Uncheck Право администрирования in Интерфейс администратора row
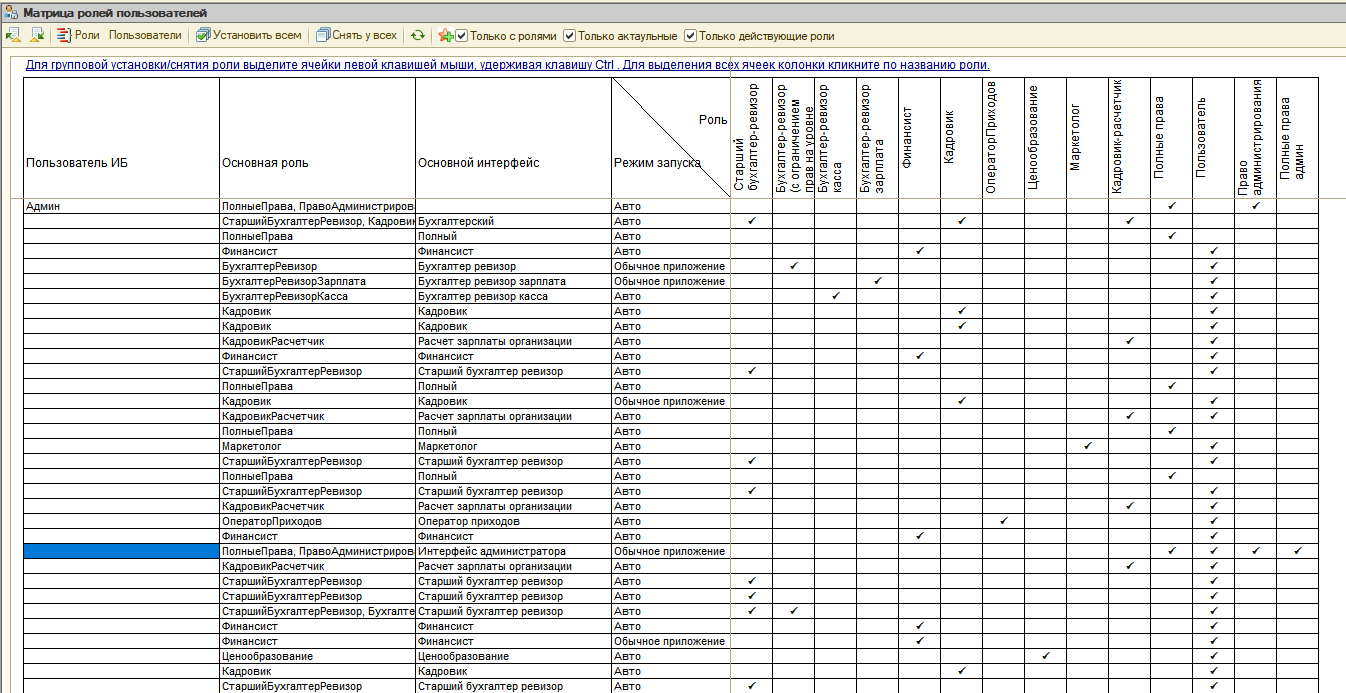Viewport: 1346px width, 693px height. 1255,551
